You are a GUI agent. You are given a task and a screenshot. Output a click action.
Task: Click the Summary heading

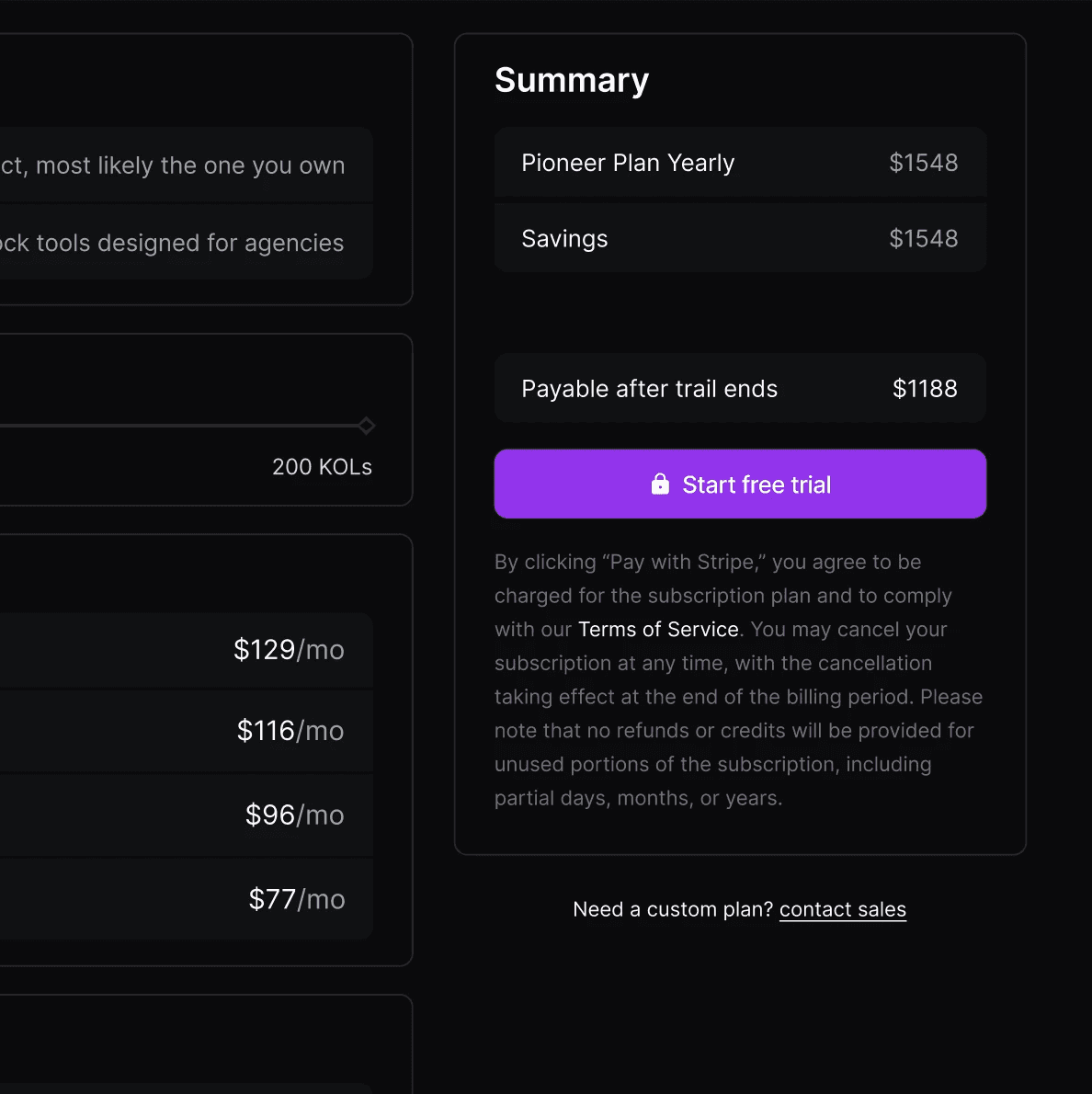572,80
